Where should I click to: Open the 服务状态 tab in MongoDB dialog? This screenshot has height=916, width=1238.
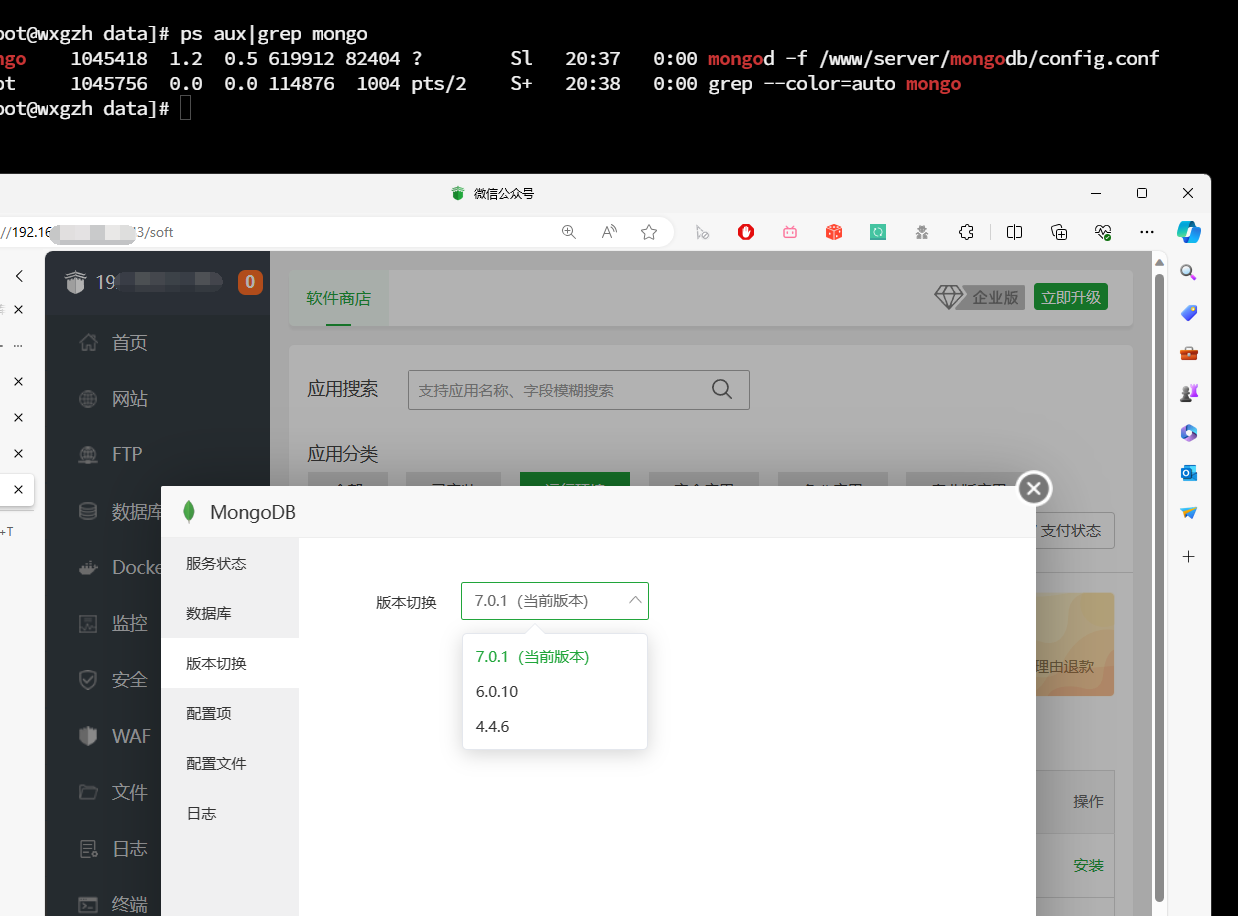230,563
